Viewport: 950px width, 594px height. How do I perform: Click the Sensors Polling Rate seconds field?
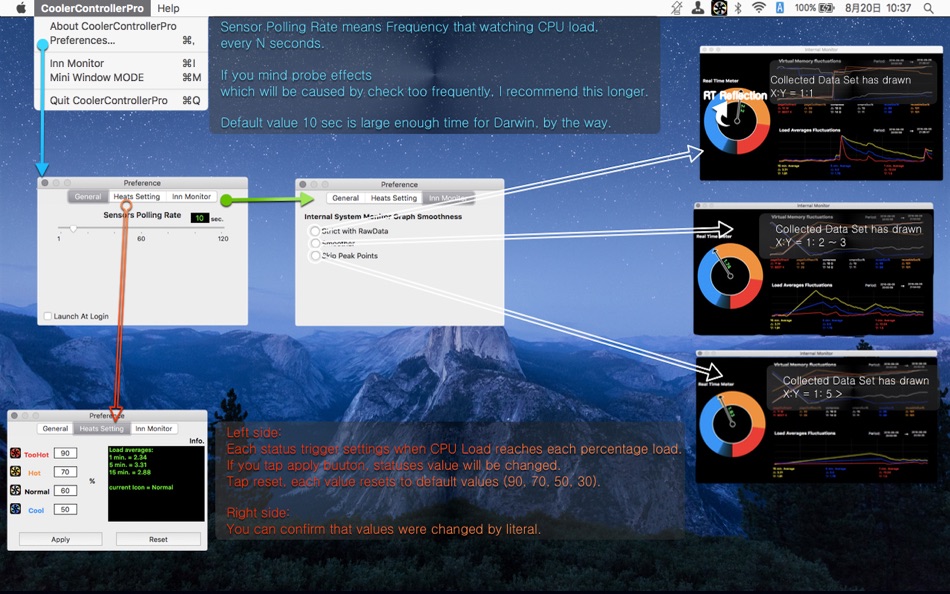[x=199, y=218]
